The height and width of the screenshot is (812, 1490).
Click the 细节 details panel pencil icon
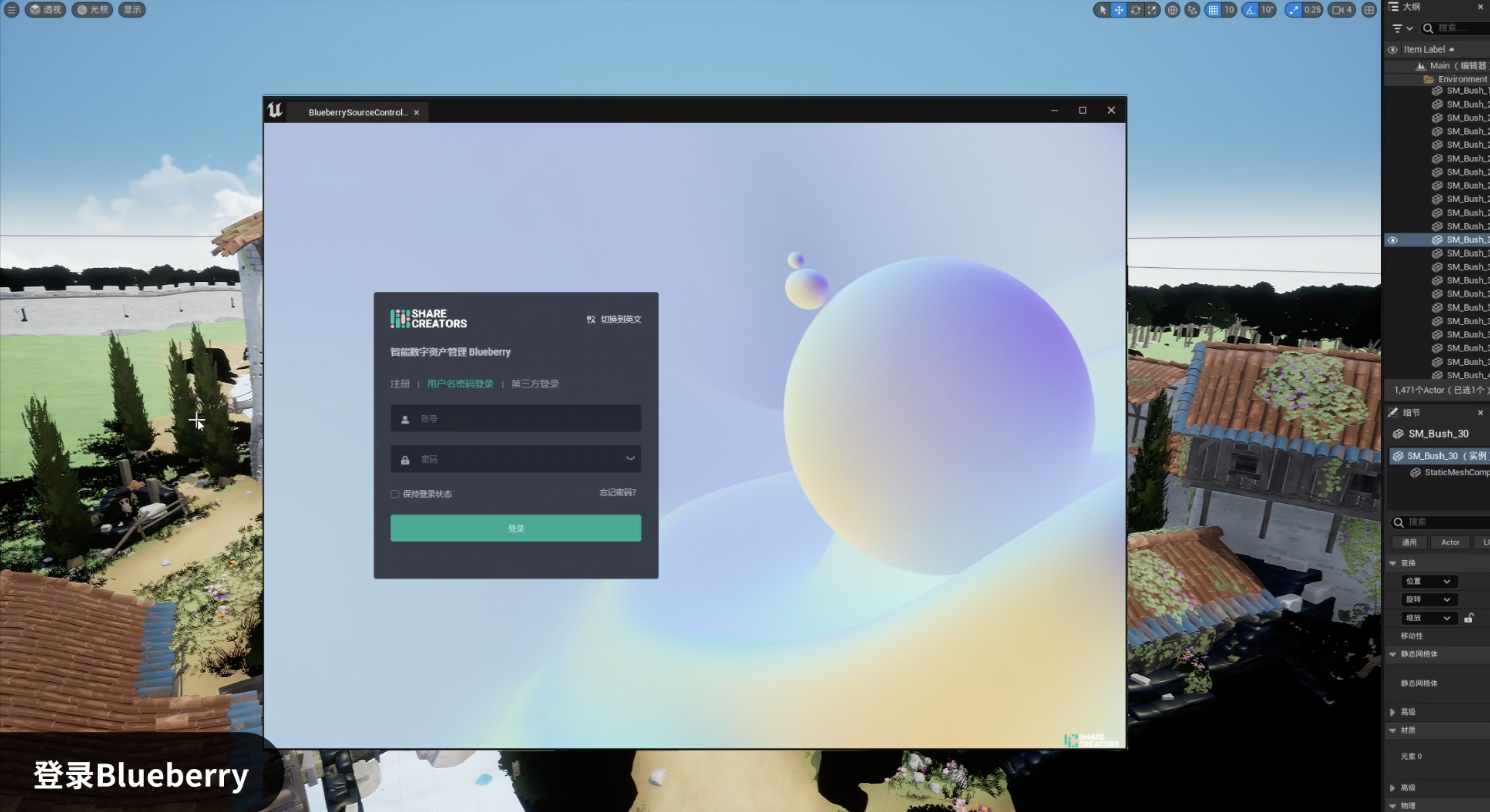click(1393, 413)
